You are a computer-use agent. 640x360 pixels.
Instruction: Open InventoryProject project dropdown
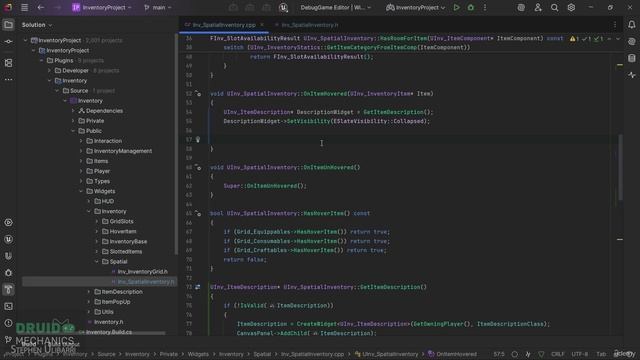click(102, 7)
